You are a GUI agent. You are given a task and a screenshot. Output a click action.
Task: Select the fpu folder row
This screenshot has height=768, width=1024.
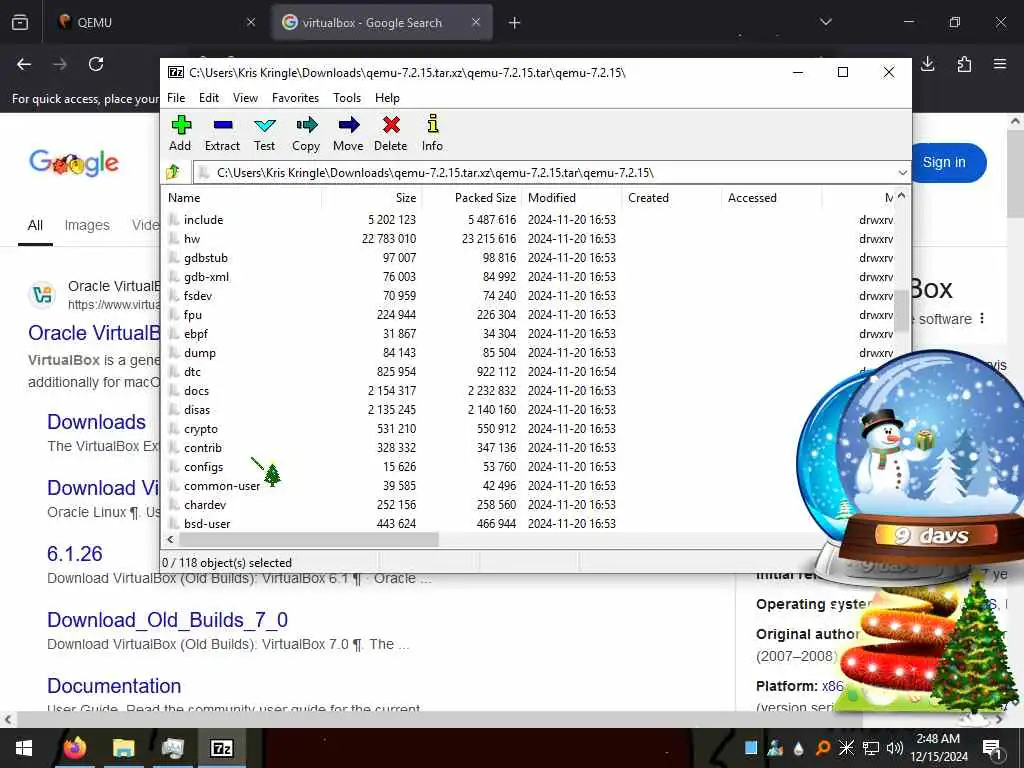(x=529, y=315)
